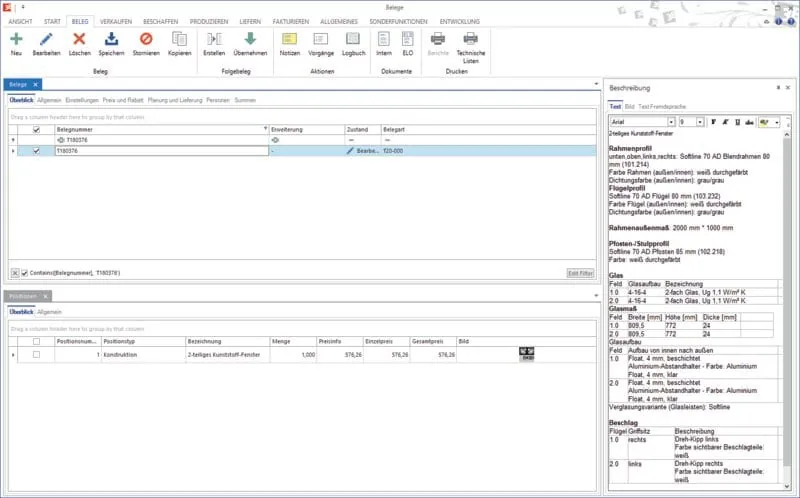Click the Neu (new document) icon
This screenshot has height=498, width=800.
pyautogui.click(x=16, y=39)
